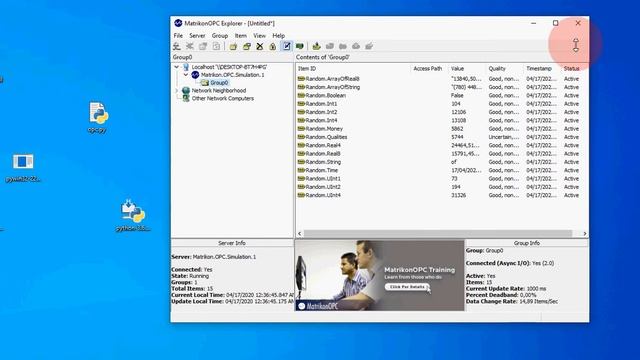
Task: Click the Value column header
Action: point(467,69)
